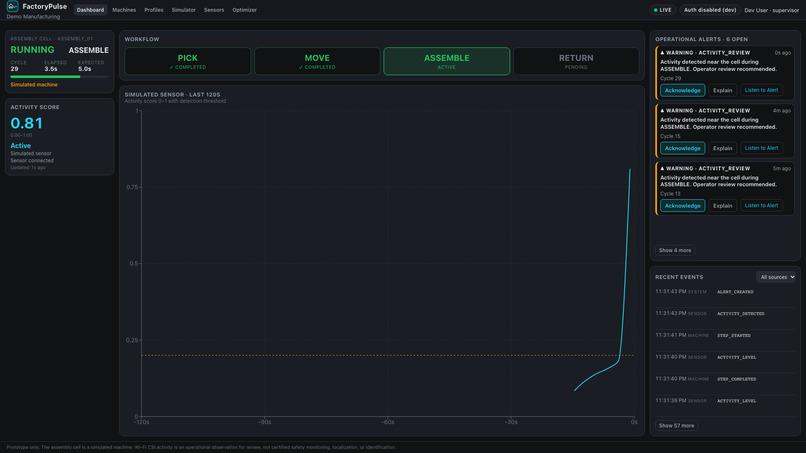Acknowledge the Cycle 15 alert
This screenshot has height=453, width=806.
pyautogui.click(x=683, y=148)
